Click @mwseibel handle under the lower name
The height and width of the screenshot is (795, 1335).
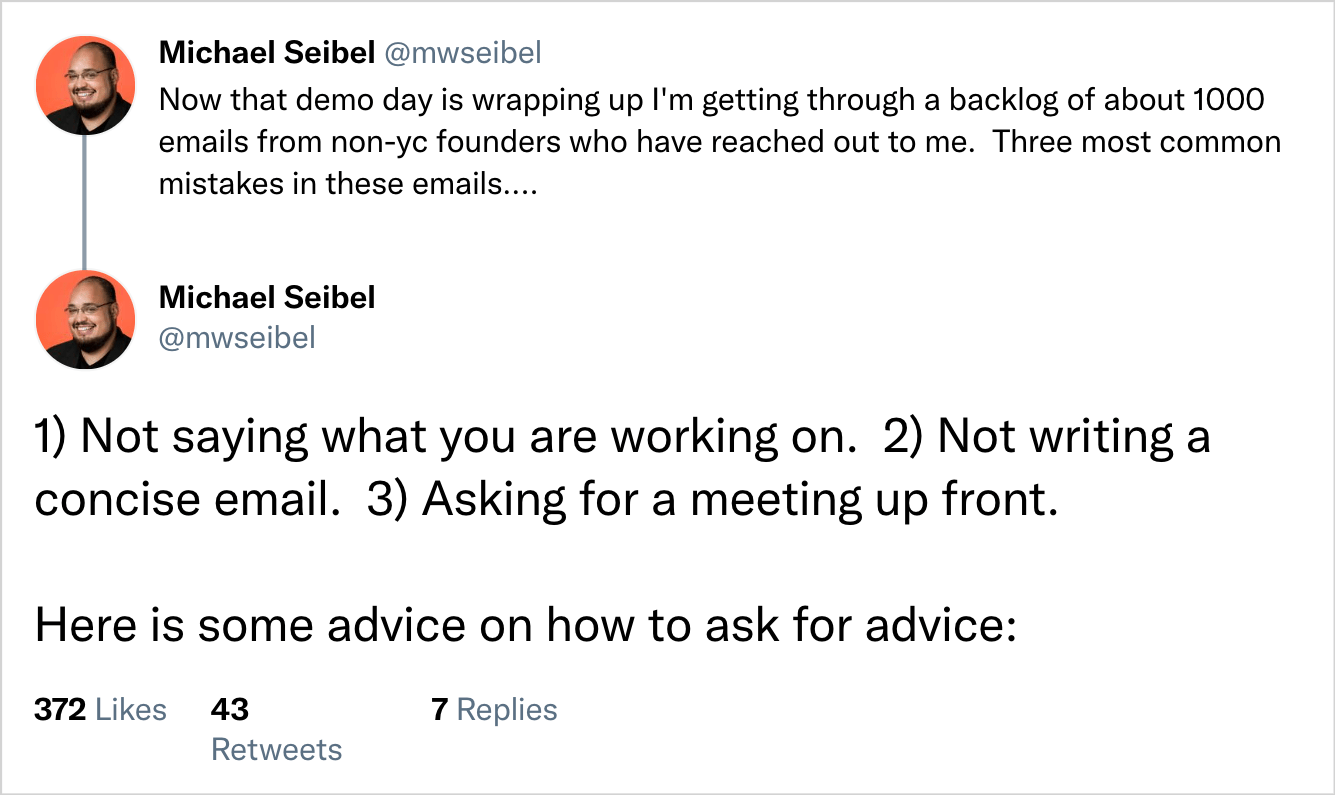coord(237,338)
